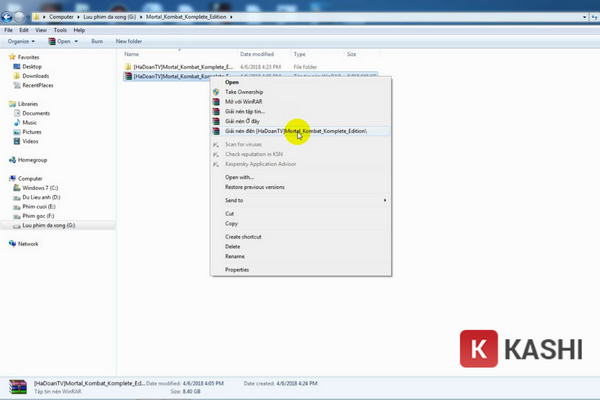The image size is (600, 400).
Task: Click the Music library icon
Action: tap(16, 122)
